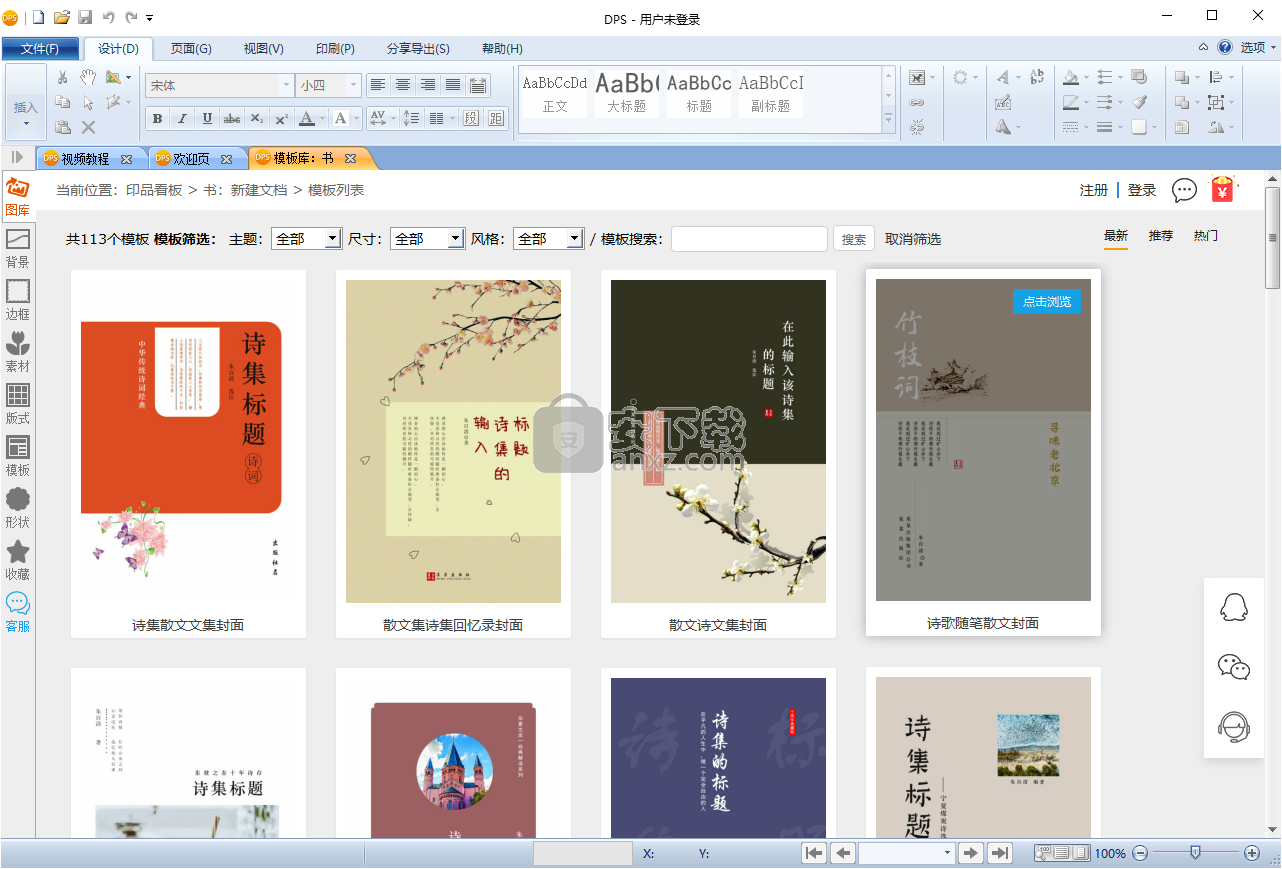Image resolution: width=1282 pixels, height=869 pixels.
Task: Toggle Strikethrough formatting
Action: click(232, 118)
